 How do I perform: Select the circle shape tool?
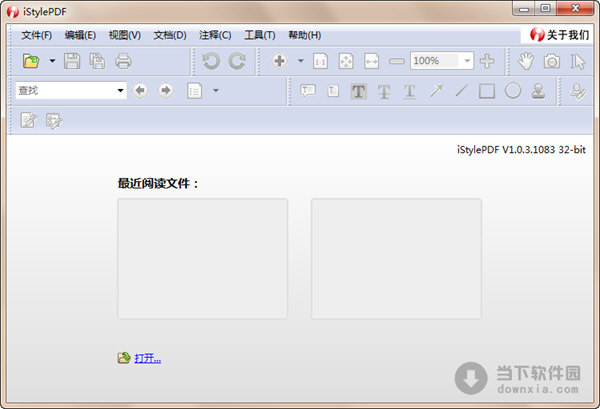513,91
